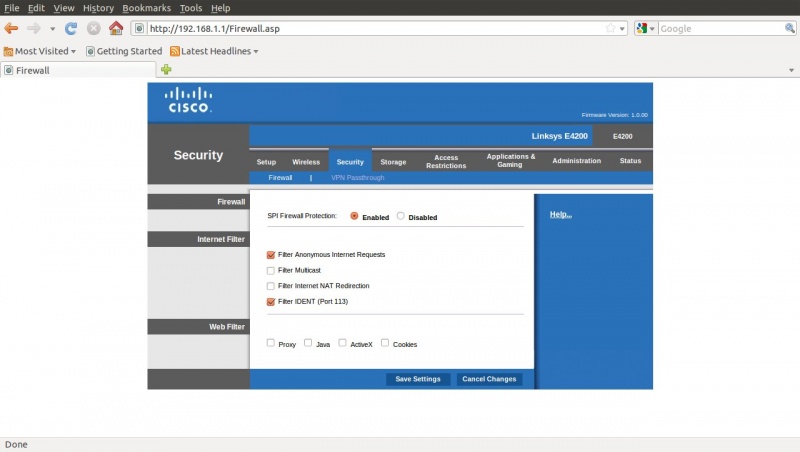800x452 pixels.
Task: Click the Home icon in toolbar
Action: 116,29
